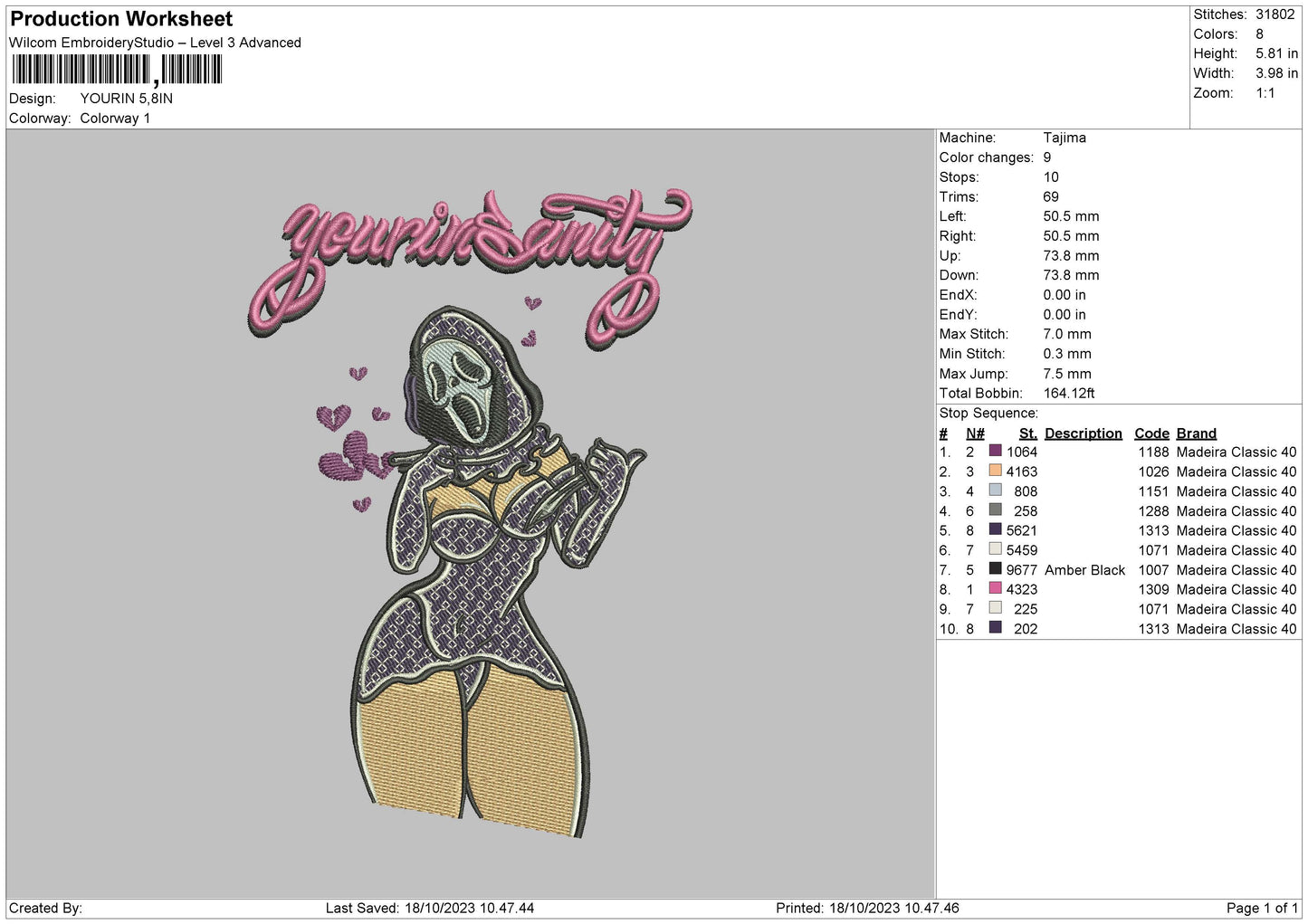1308x924 pixels.
Task: Click the barcode under the worksheet title
Action: (x=117, y=70)
